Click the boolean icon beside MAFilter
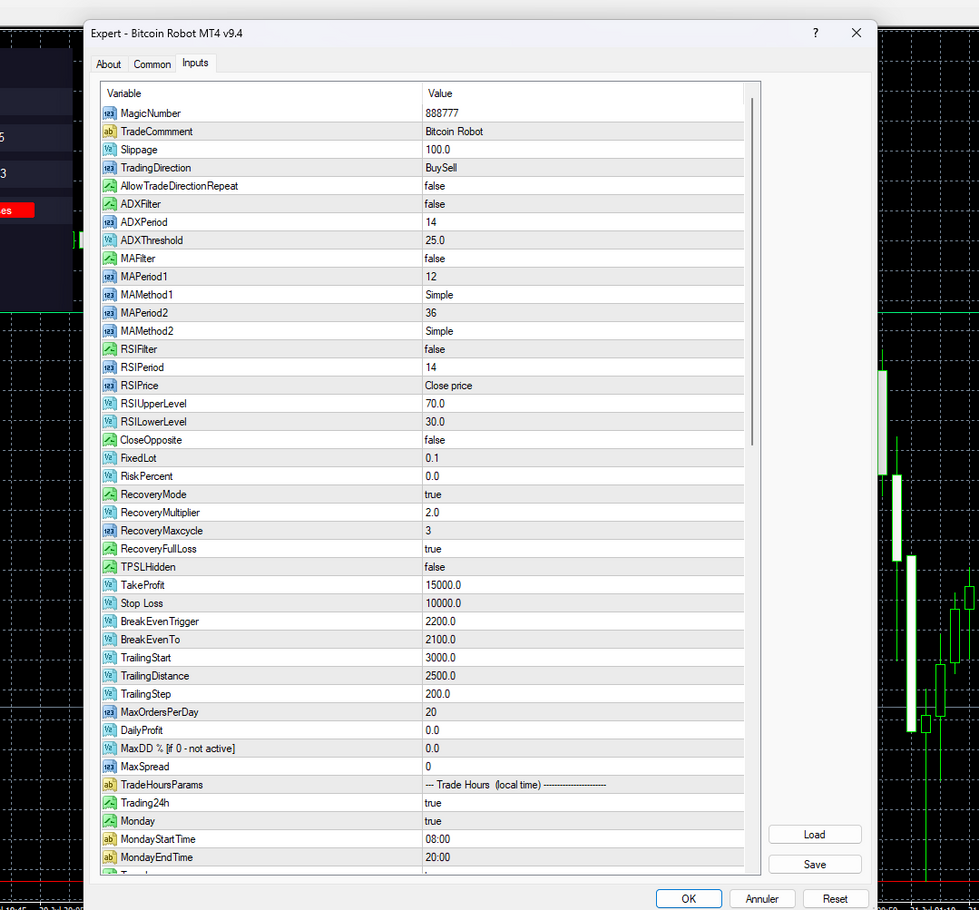The width and height of the screenshot is (979, 910). [109, 259]
